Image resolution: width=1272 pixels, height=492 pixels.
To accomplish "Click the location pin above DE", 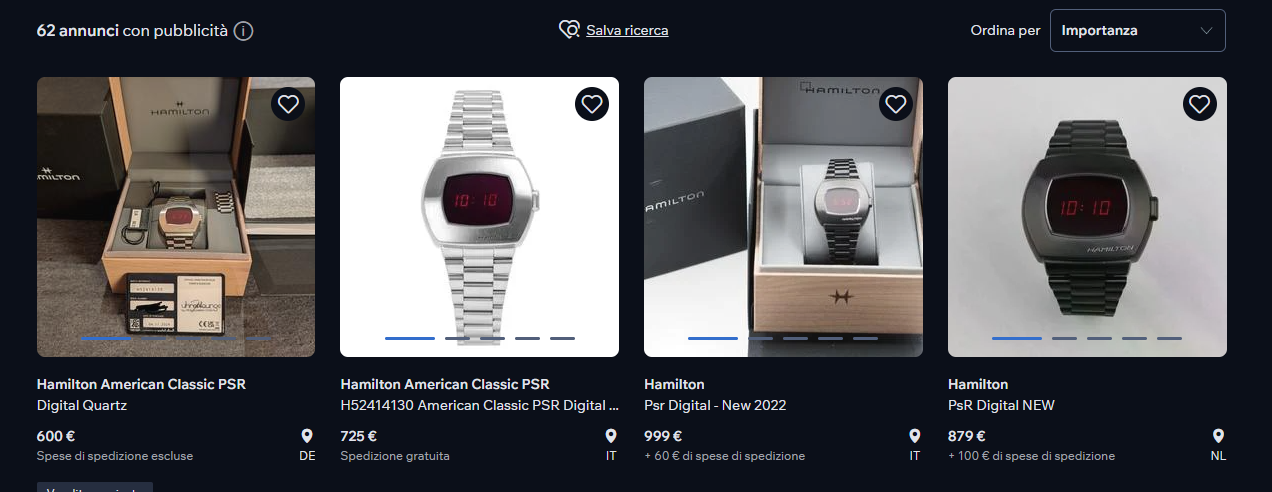I will 307,436.
